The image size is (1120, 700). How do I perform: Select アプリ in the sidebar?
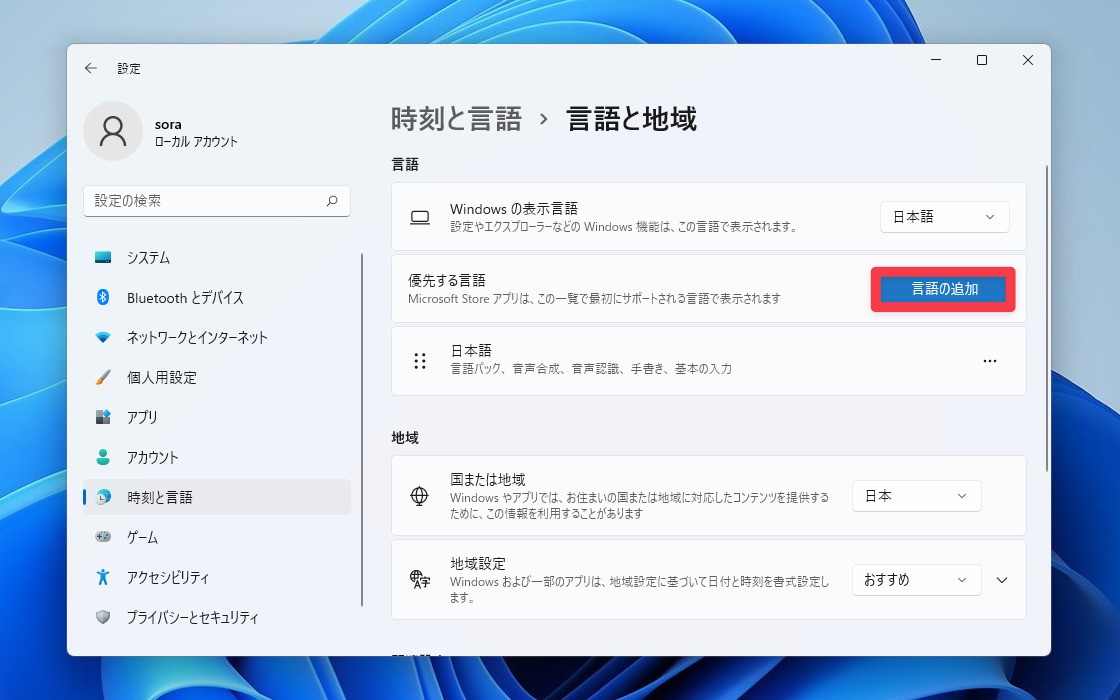point(217,417)
